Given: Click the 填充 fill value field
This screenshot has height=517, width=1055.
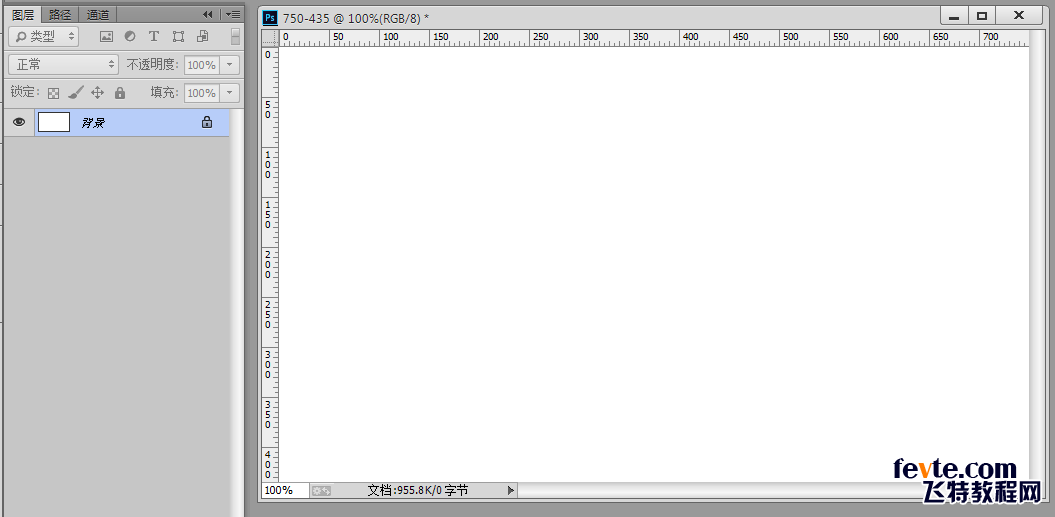Looking at the screenshot, I should (201, 93).
